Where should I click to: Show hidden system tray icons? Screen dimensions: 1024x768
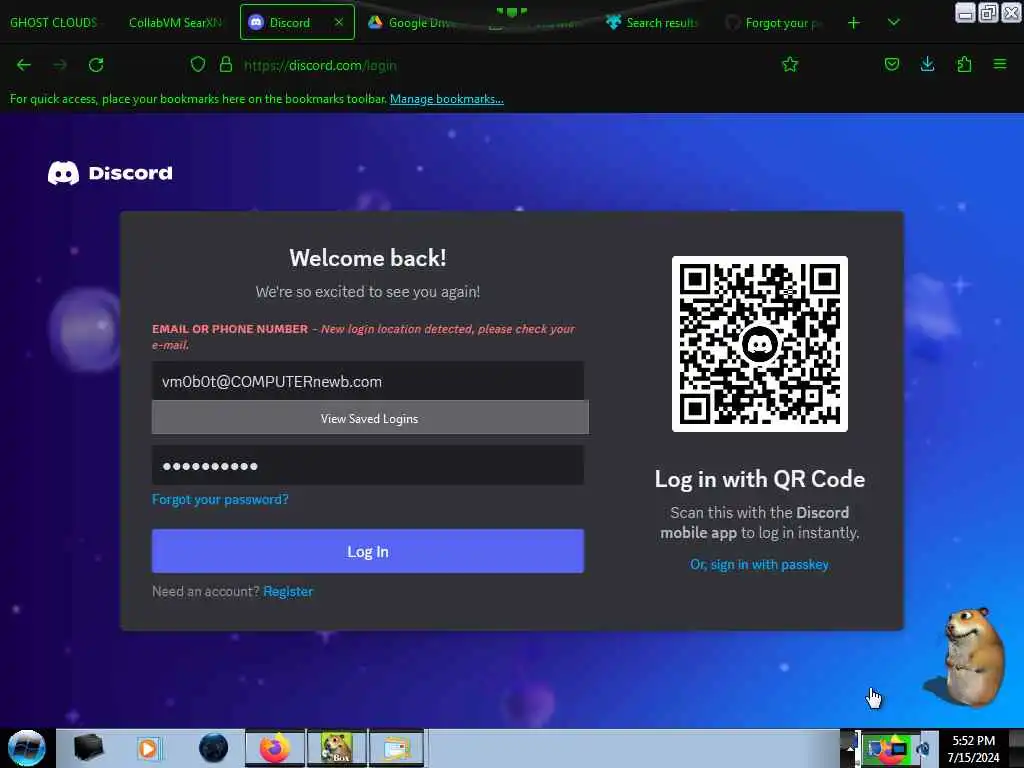pos(850,748)
